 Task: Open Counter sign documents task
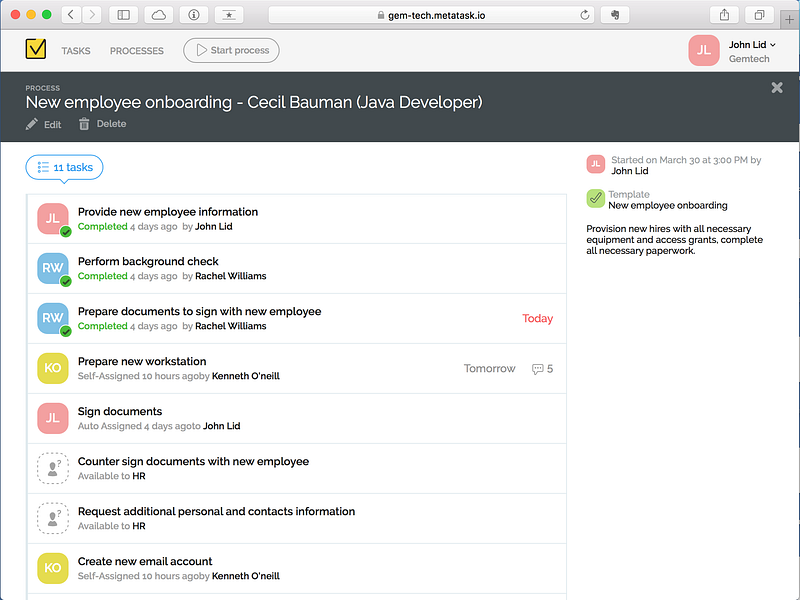pos(296,469)
